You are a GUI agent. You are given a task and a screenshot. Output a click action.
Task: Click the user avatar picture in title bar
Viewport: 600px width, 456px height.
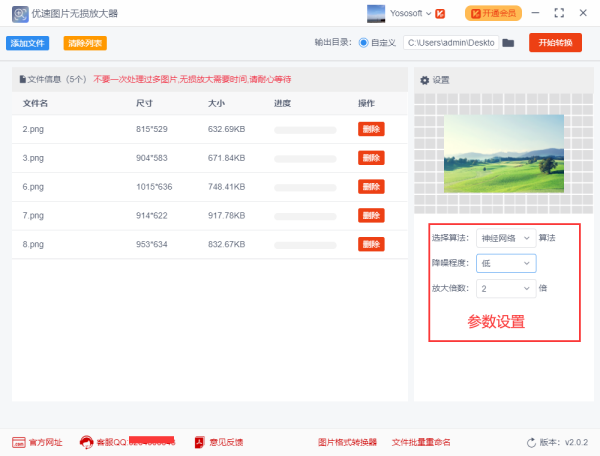point(376,13)
